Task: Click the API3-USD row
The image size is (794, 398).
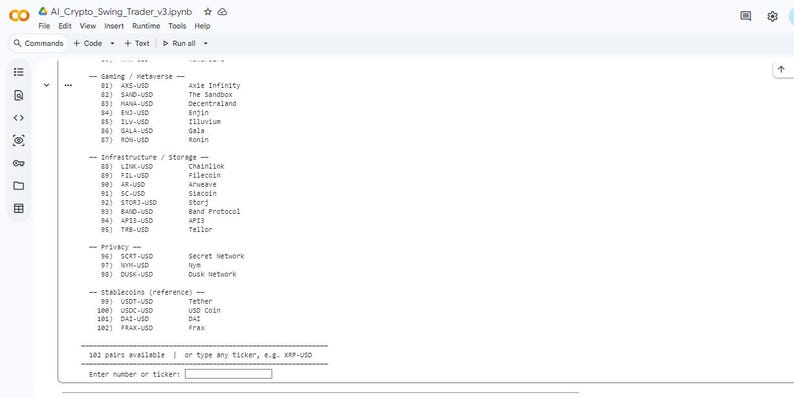Action: point(152,221)
